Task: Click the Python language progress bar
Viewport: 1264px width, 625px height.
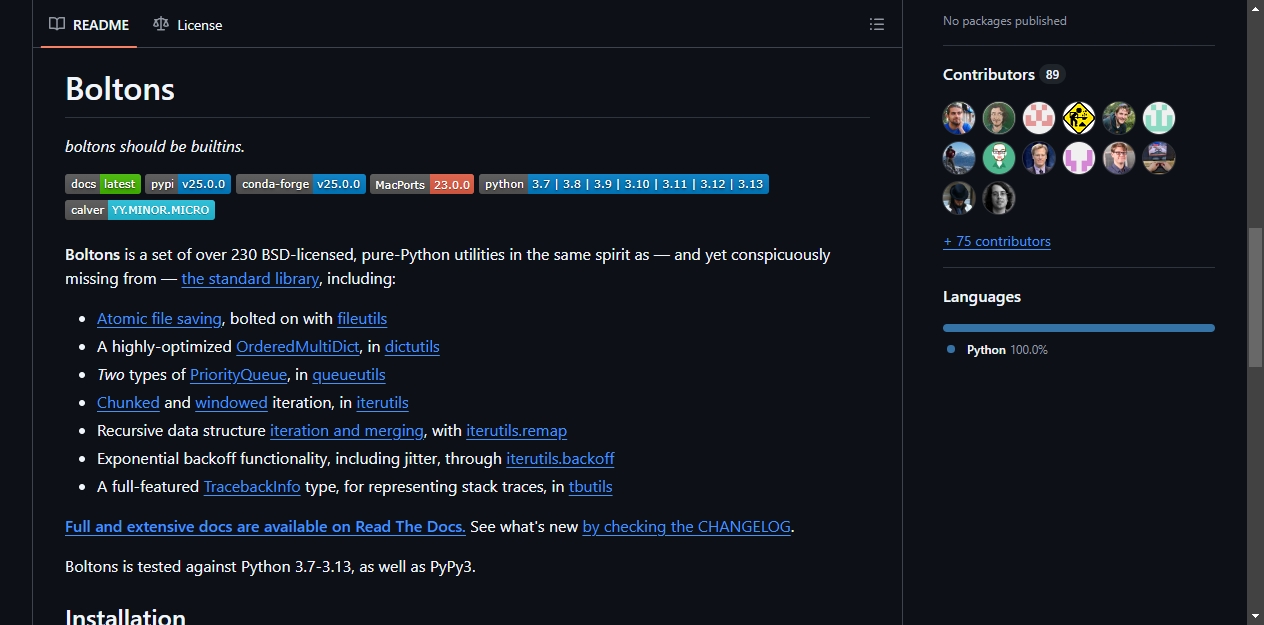Action: click(x=1079, y=328)
